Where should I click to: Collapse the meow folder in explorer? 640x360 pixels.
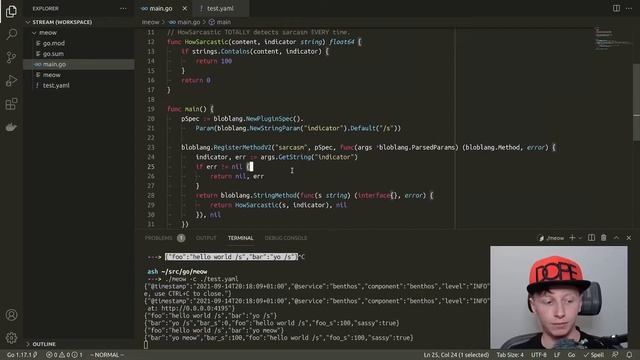(48, 33)
